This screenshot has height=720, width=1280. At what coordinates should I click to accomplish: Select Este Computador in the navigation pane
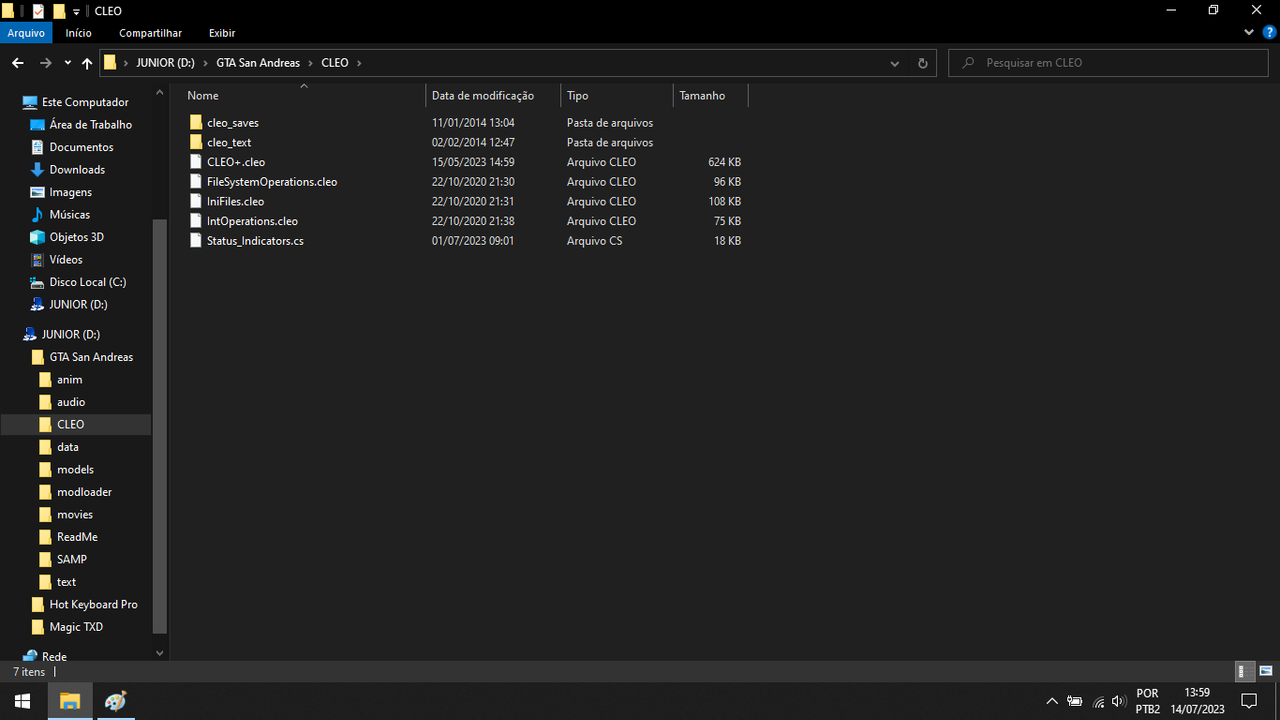tap(85, 102)
